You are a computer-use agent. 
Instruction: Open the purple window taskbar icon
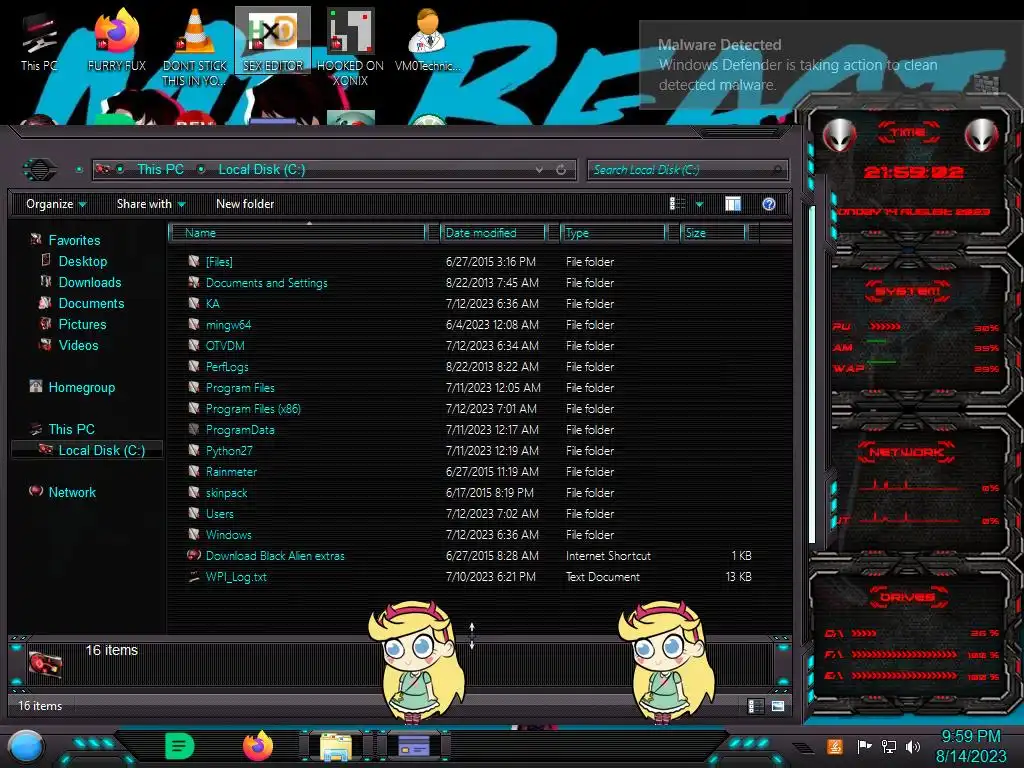[x=413, y=746]
